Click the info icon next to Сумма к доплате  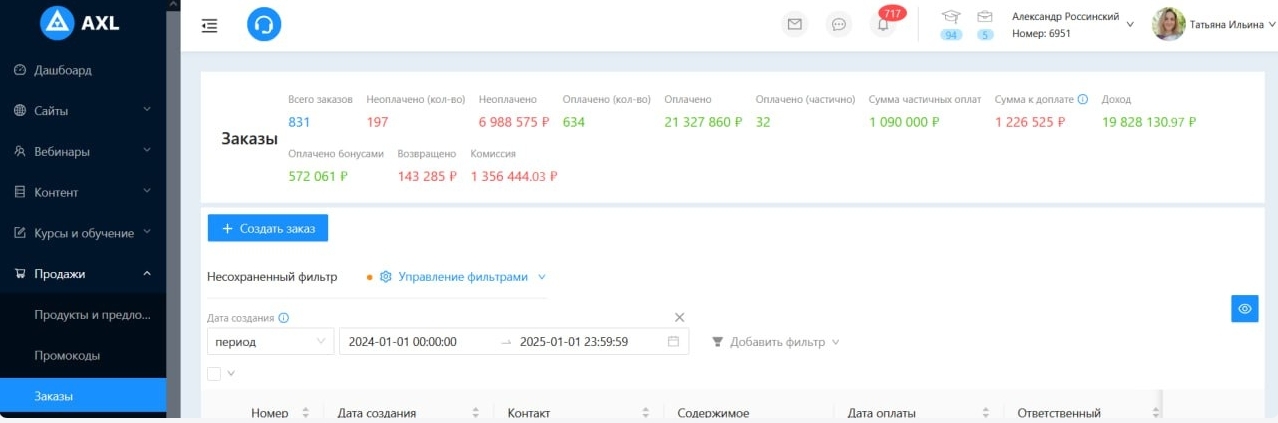coord(1083,100)
